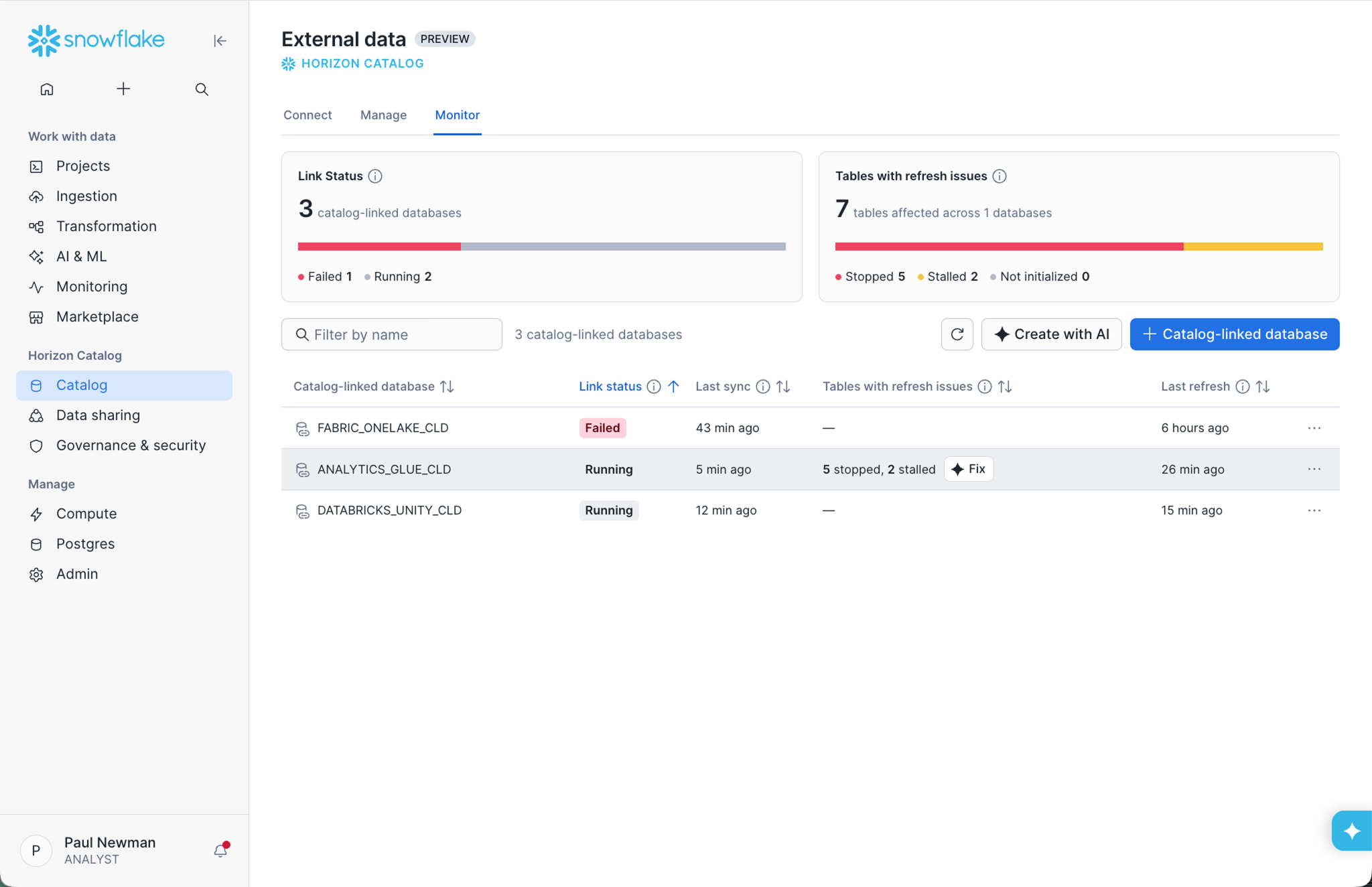Open the AI & ML section
This screenshot has height=887, width=1372.
pyautogui.click(x=124, y=257)
